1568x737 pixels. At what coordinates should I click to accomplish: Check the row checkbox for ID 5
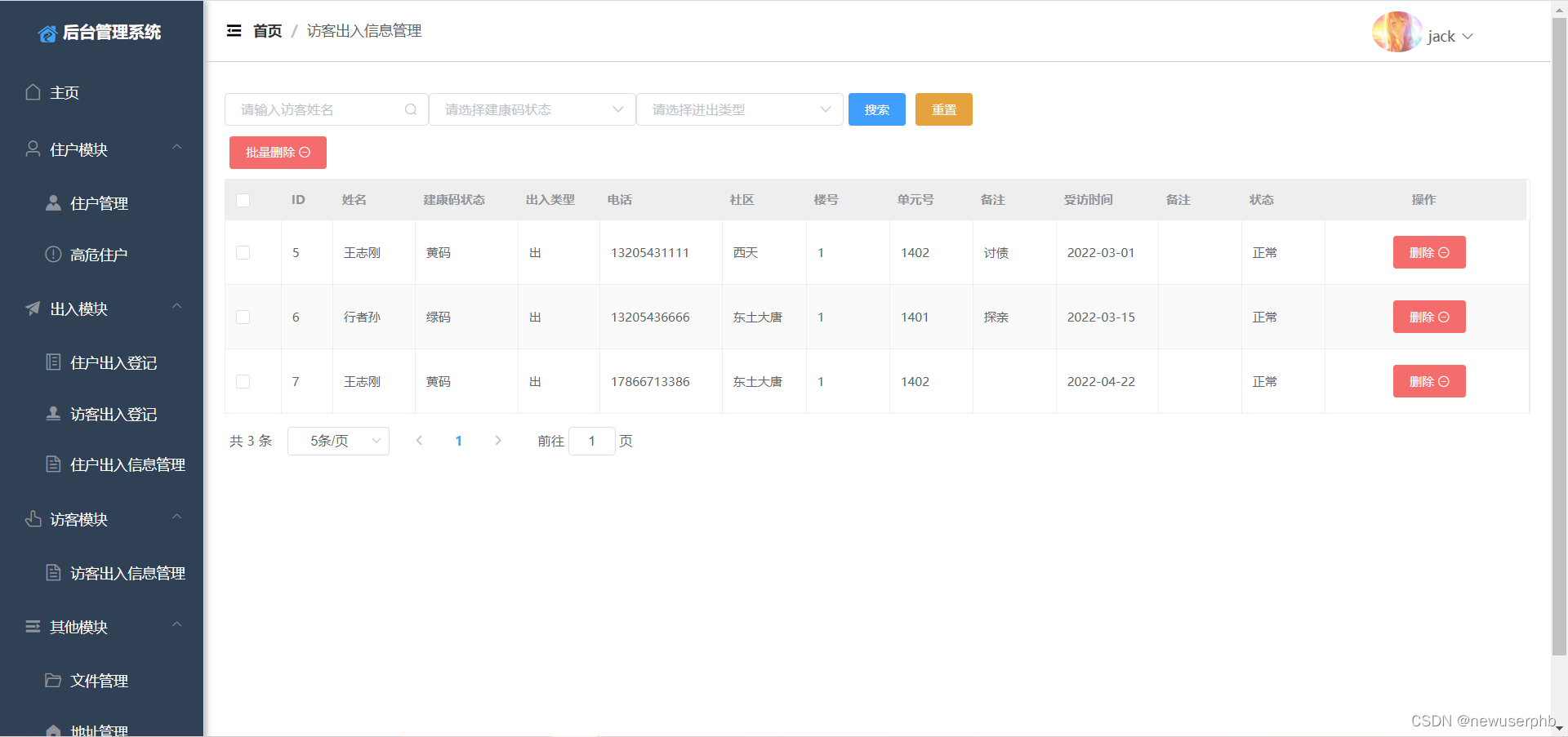pos(243,252)
